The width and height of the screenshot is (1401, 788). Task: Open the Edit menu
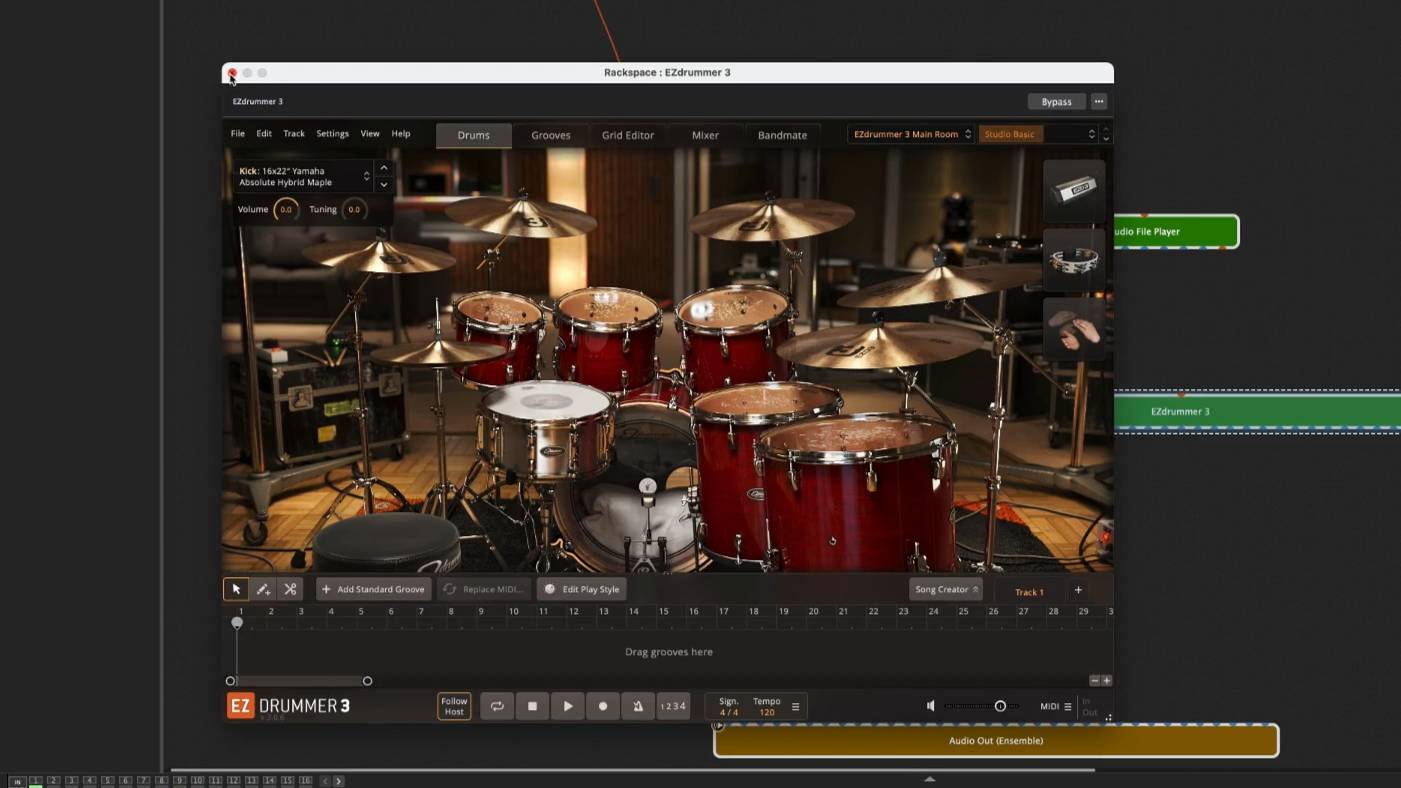[x=264, y=134]
